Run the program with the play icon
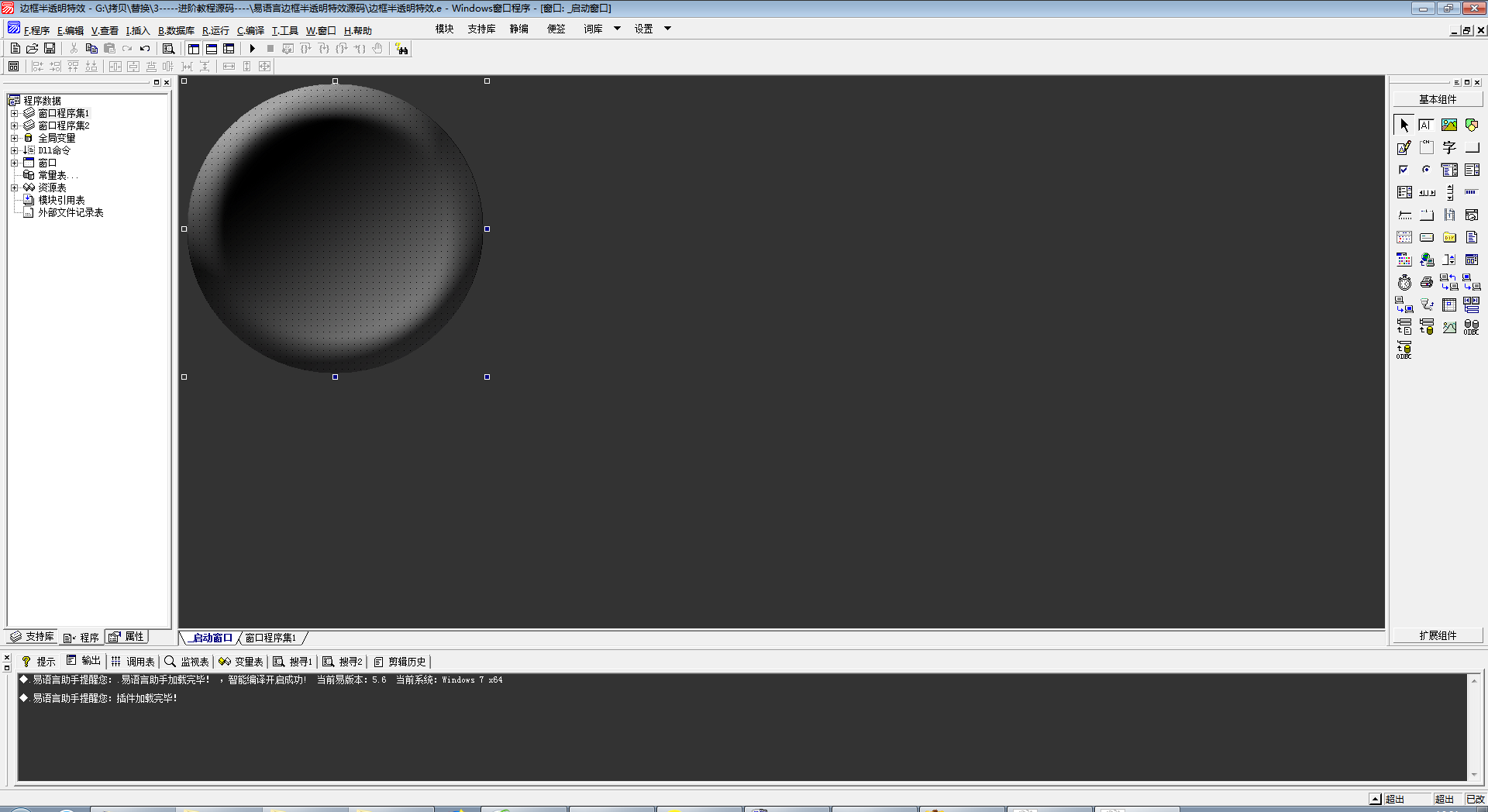Viewport: 1488px width, 812px height. pos(252,49)
